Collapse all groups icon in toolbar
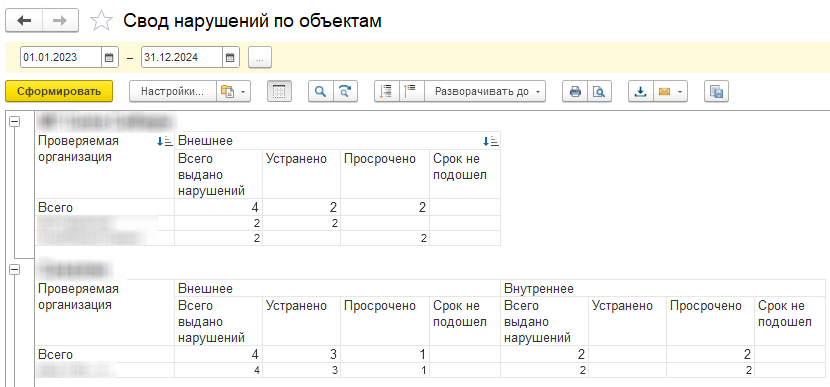The image size is (830, 387). pos(386,91)
